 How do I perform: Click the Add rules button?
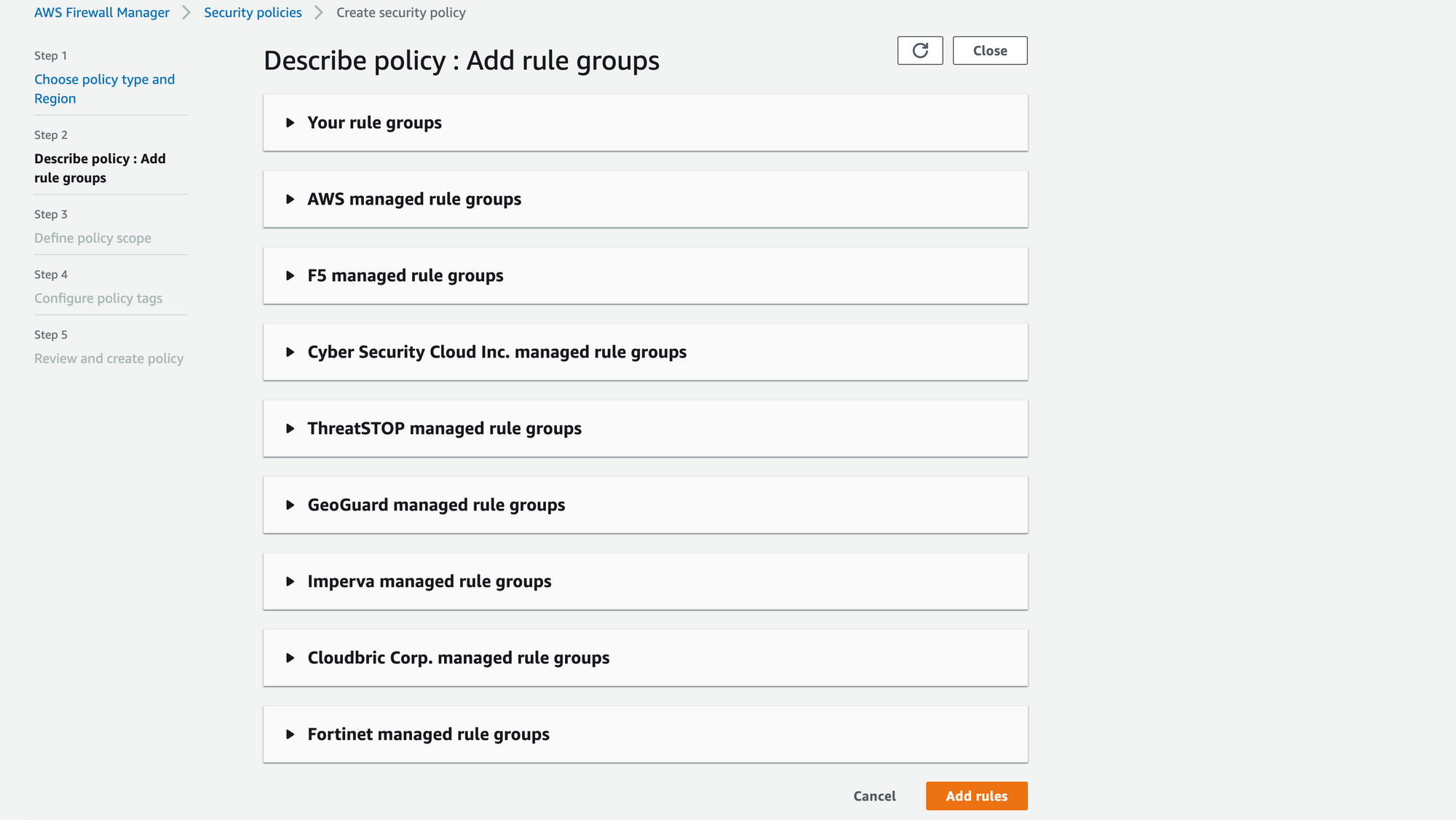coord(976,796)
